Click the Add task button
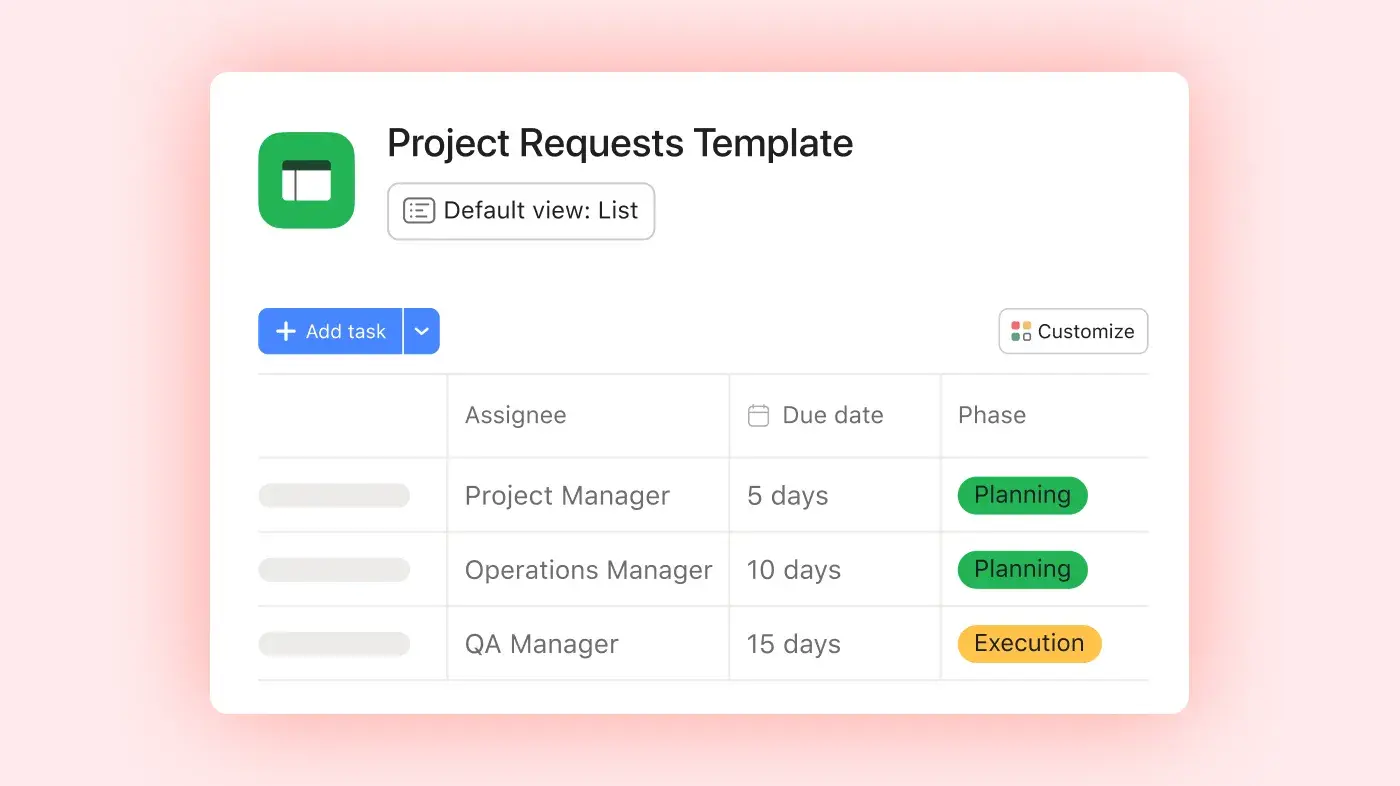Image resolution: width=1400 pixels, height=786 pixels. [331, 331]
